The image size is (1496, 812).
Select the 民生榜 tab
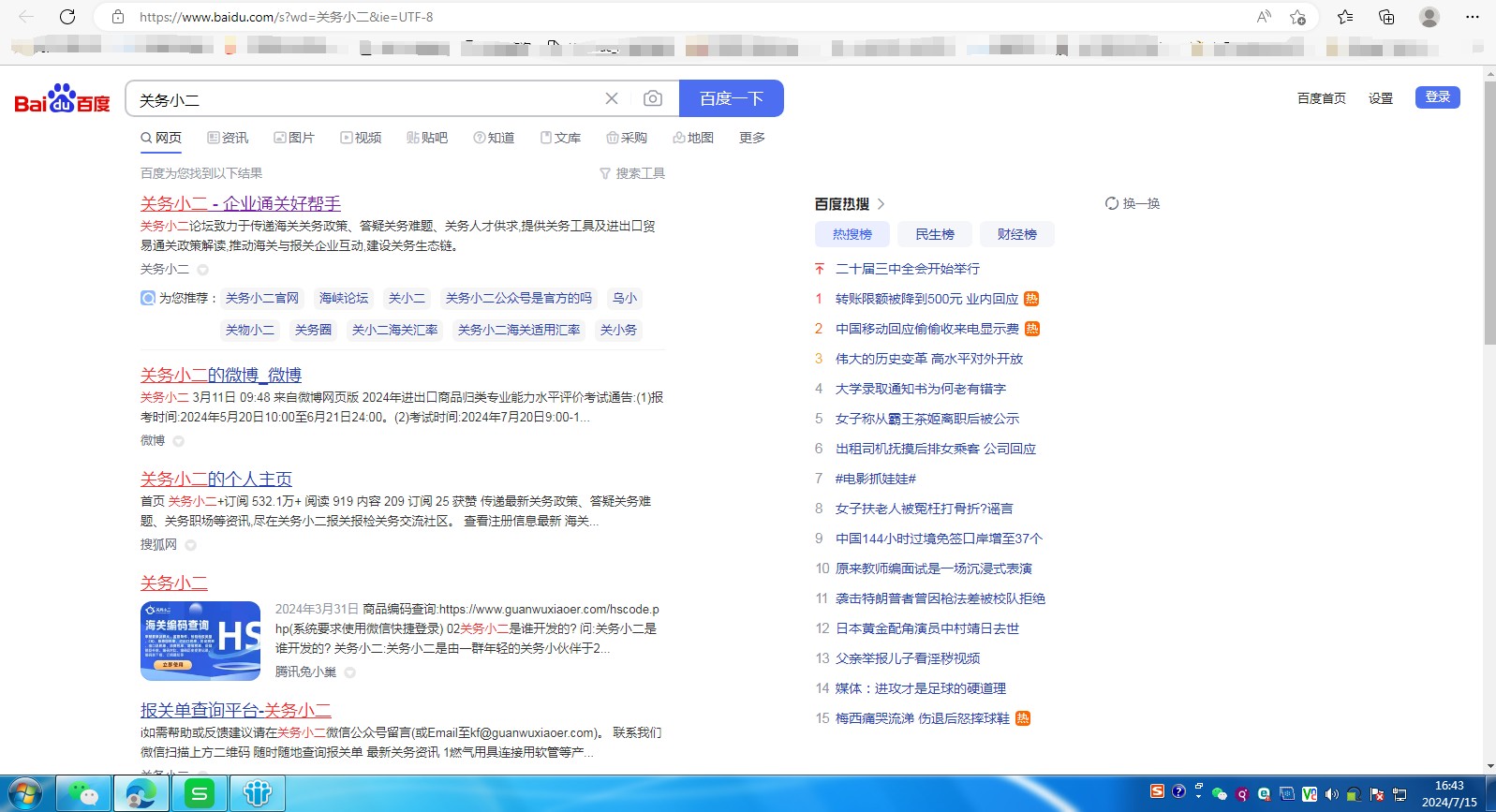[x=935, y=234]
